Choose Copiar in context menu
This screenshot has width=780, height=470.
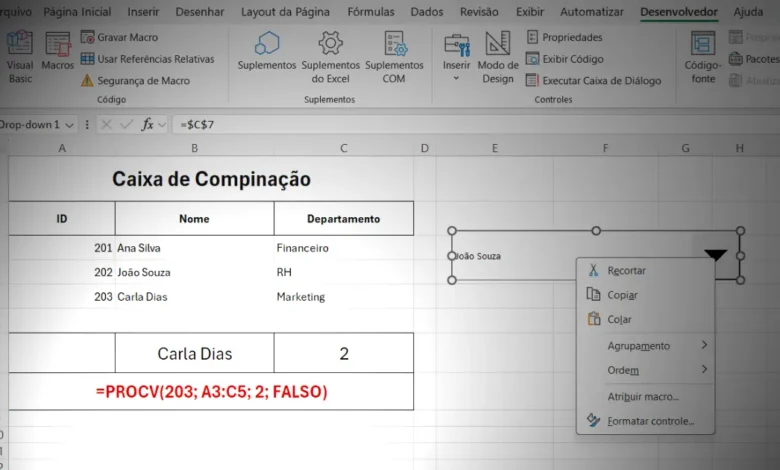click(646, 295)
